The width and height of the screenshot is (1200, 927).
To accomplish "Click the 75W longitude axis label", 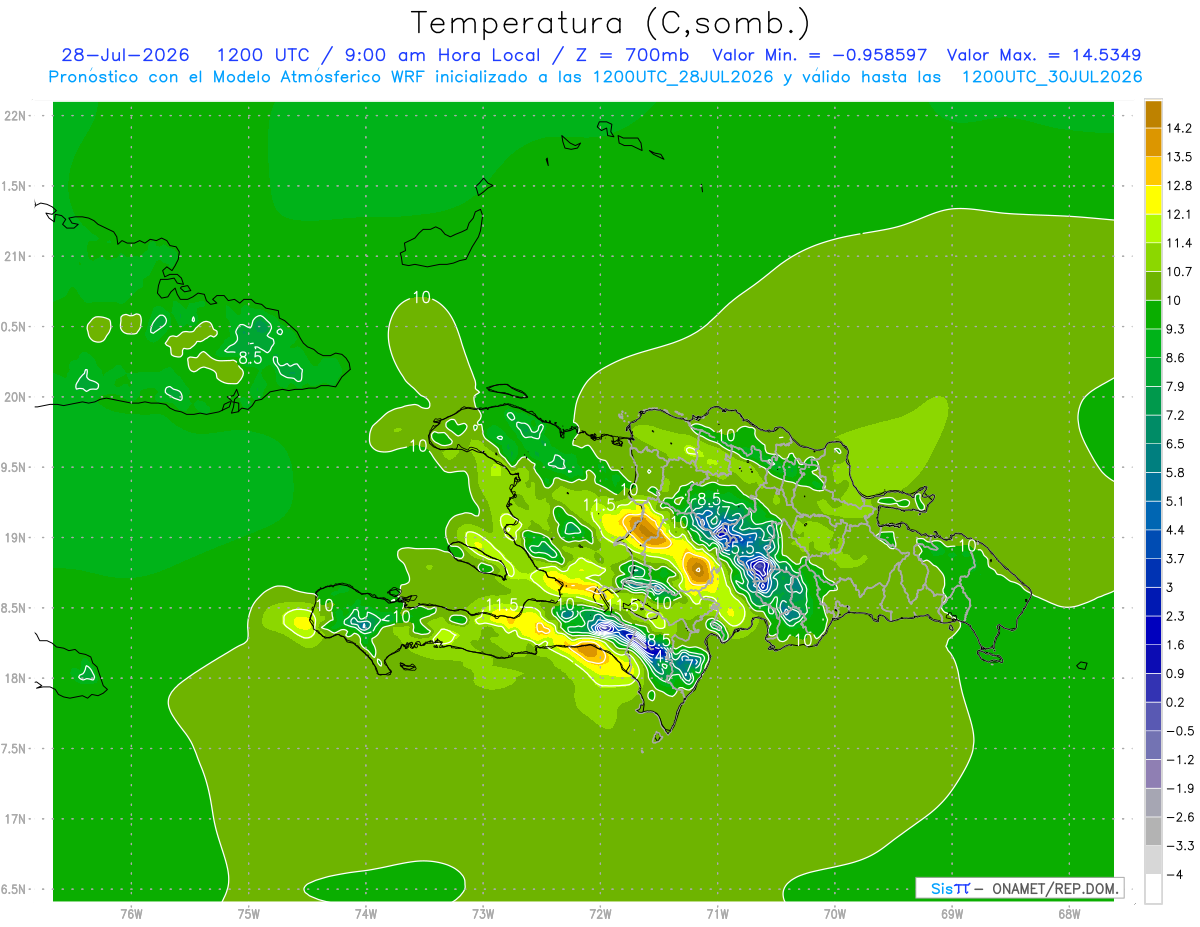I will pyautogui.click(x=249, y=913).
